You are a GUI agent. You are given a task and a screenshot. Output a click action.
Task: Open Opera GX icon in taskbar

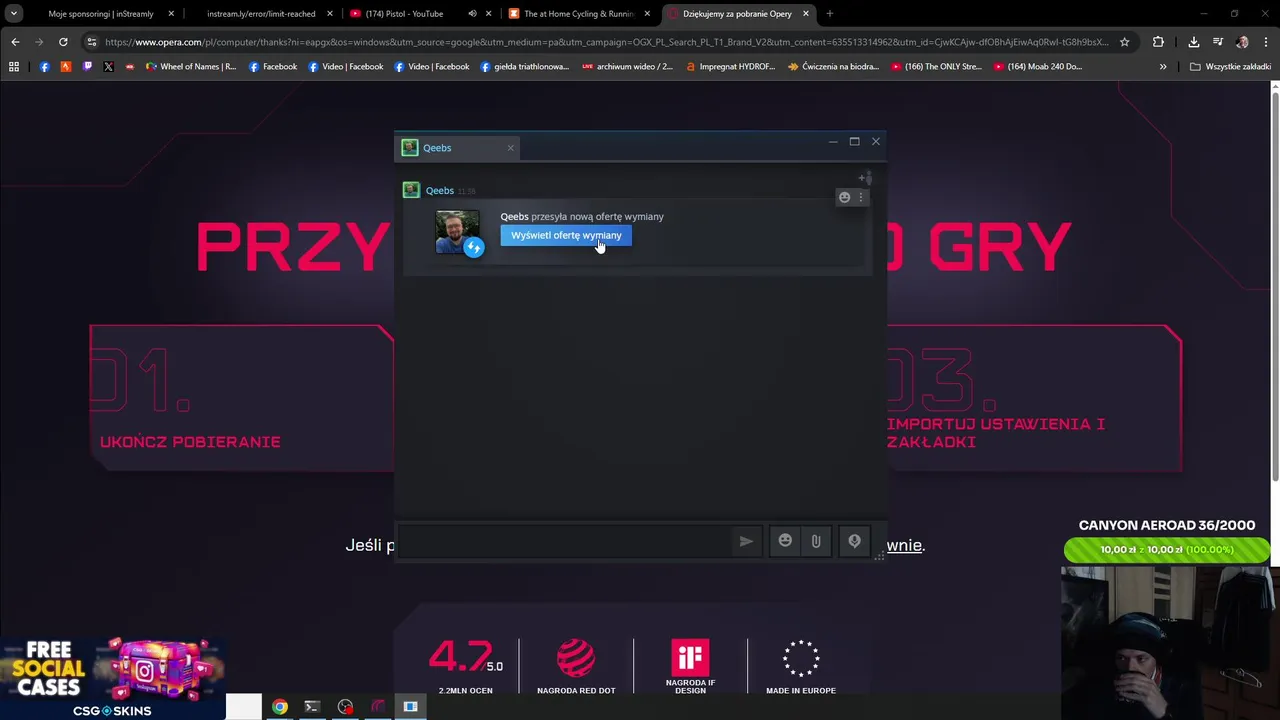pyautogui.click(x=378, y=707)
